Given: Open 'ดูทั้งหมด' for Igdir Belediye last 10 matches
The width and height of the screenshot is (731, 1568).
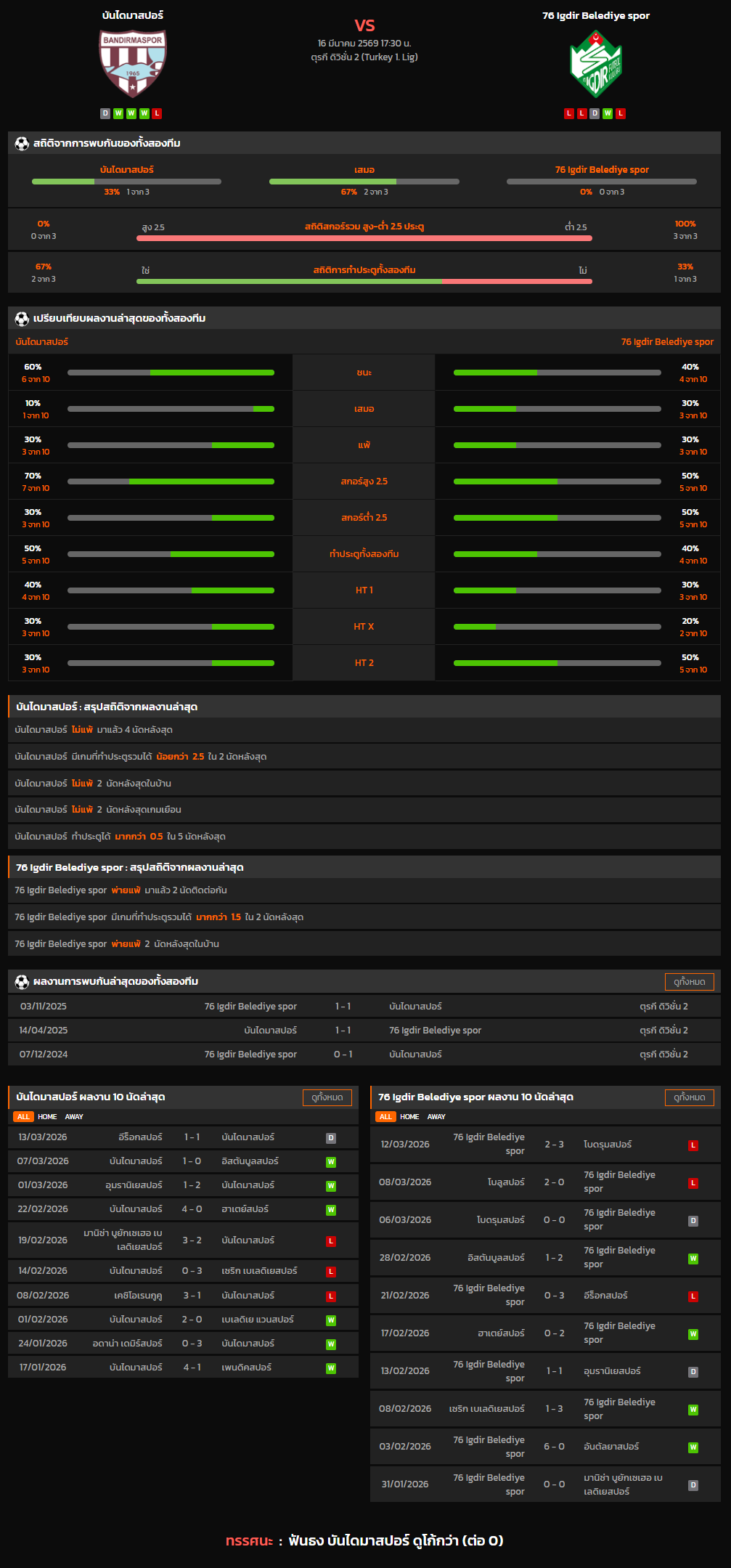Looking at the screenshot, I should pos(689,1097).
